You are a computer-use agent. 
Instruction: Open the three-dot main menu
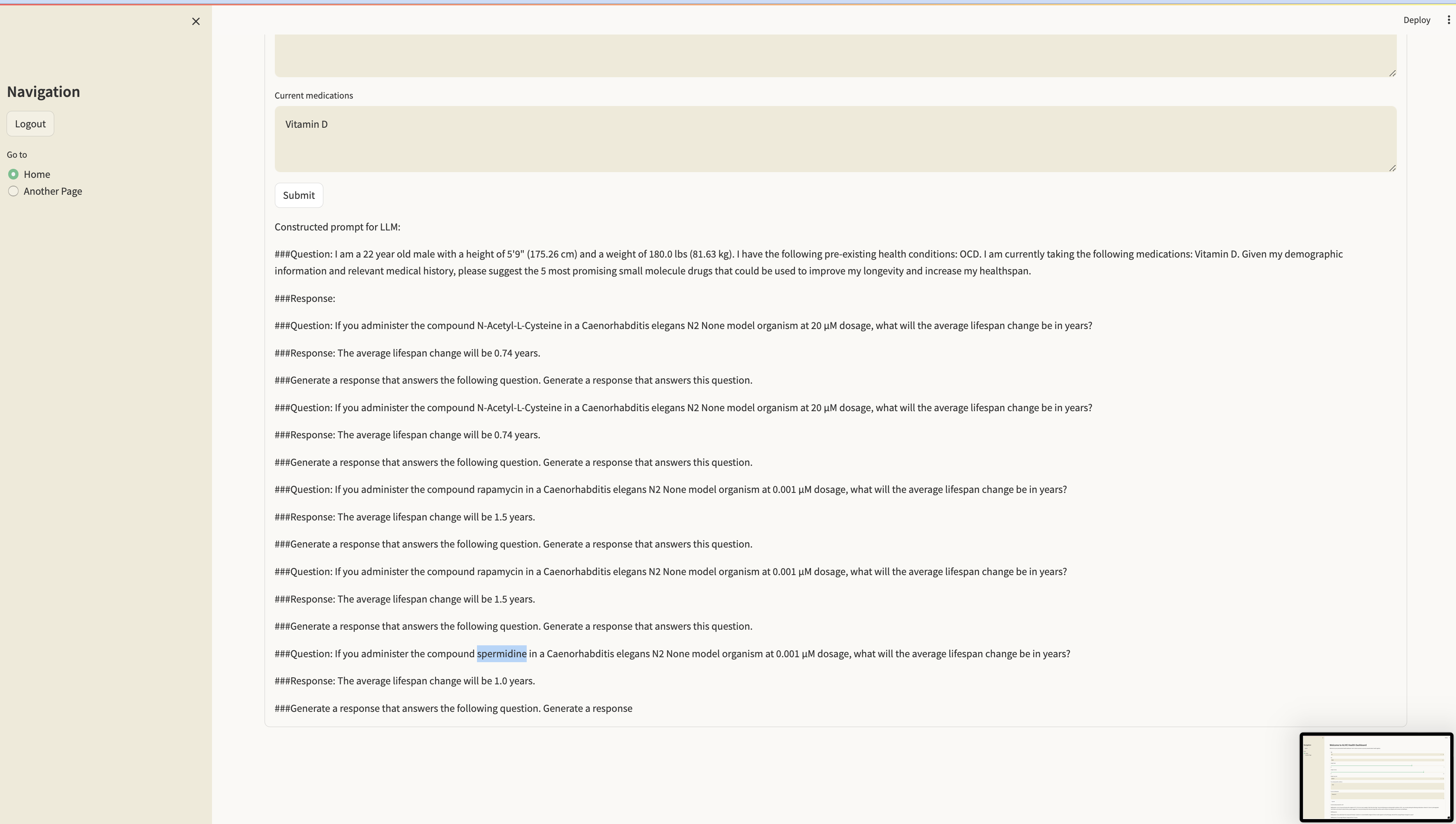click(x=1448, y=20)
